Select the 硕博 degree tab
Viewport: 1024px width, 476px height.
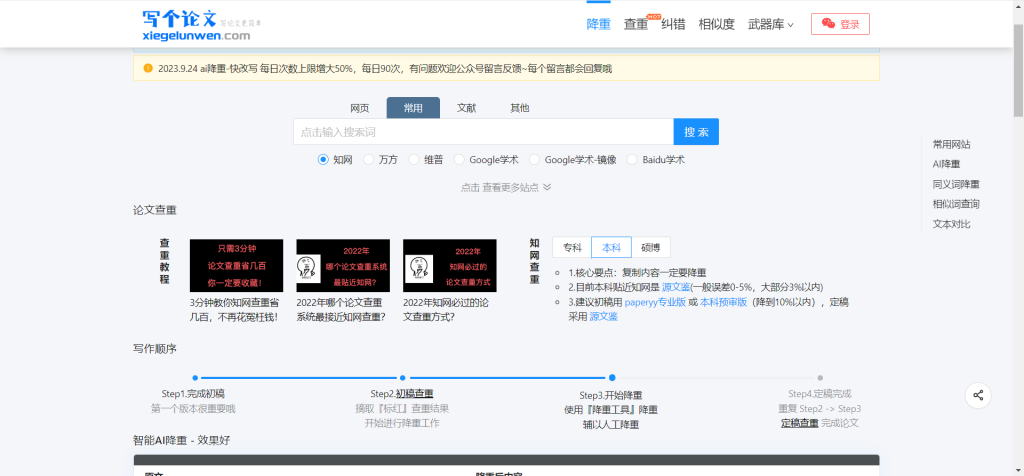(x=650, y=248)
